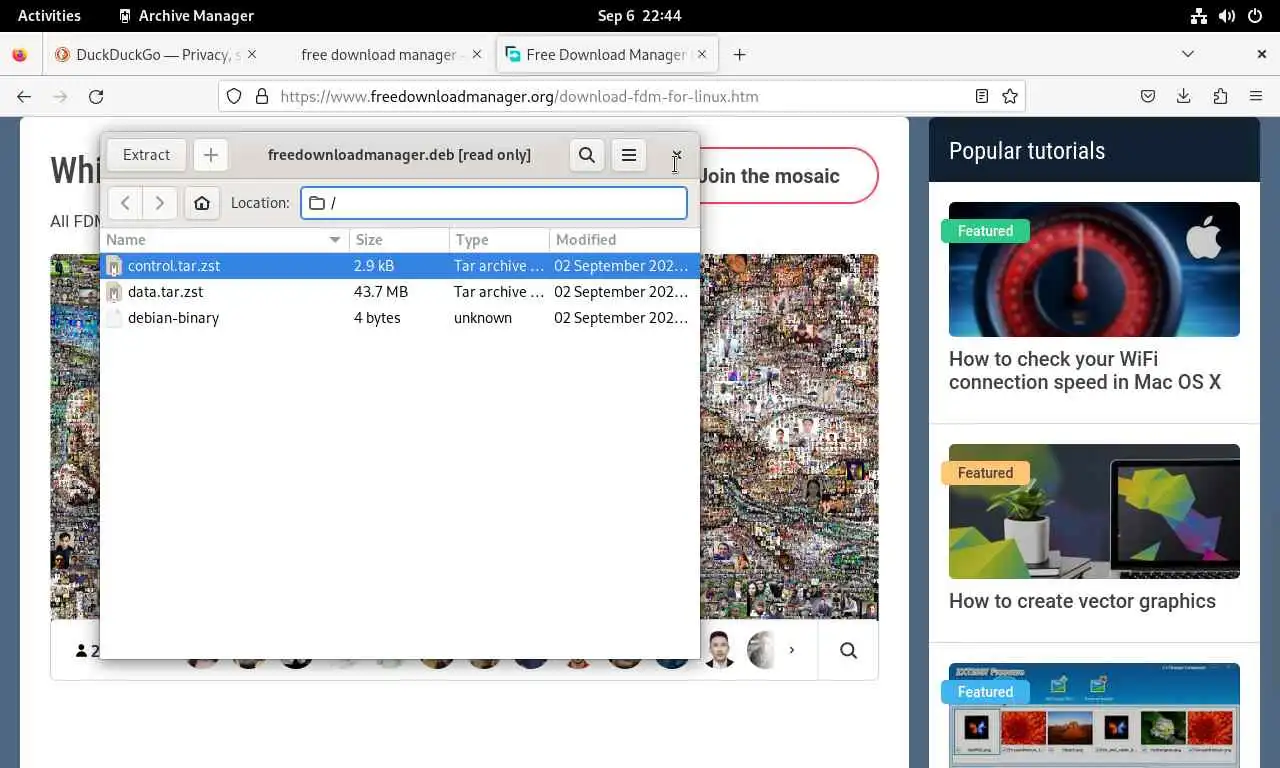The image size is (1280, 768).
Task: Click the speedometer tutorial thumbnail
Action: pos(1094,269)
